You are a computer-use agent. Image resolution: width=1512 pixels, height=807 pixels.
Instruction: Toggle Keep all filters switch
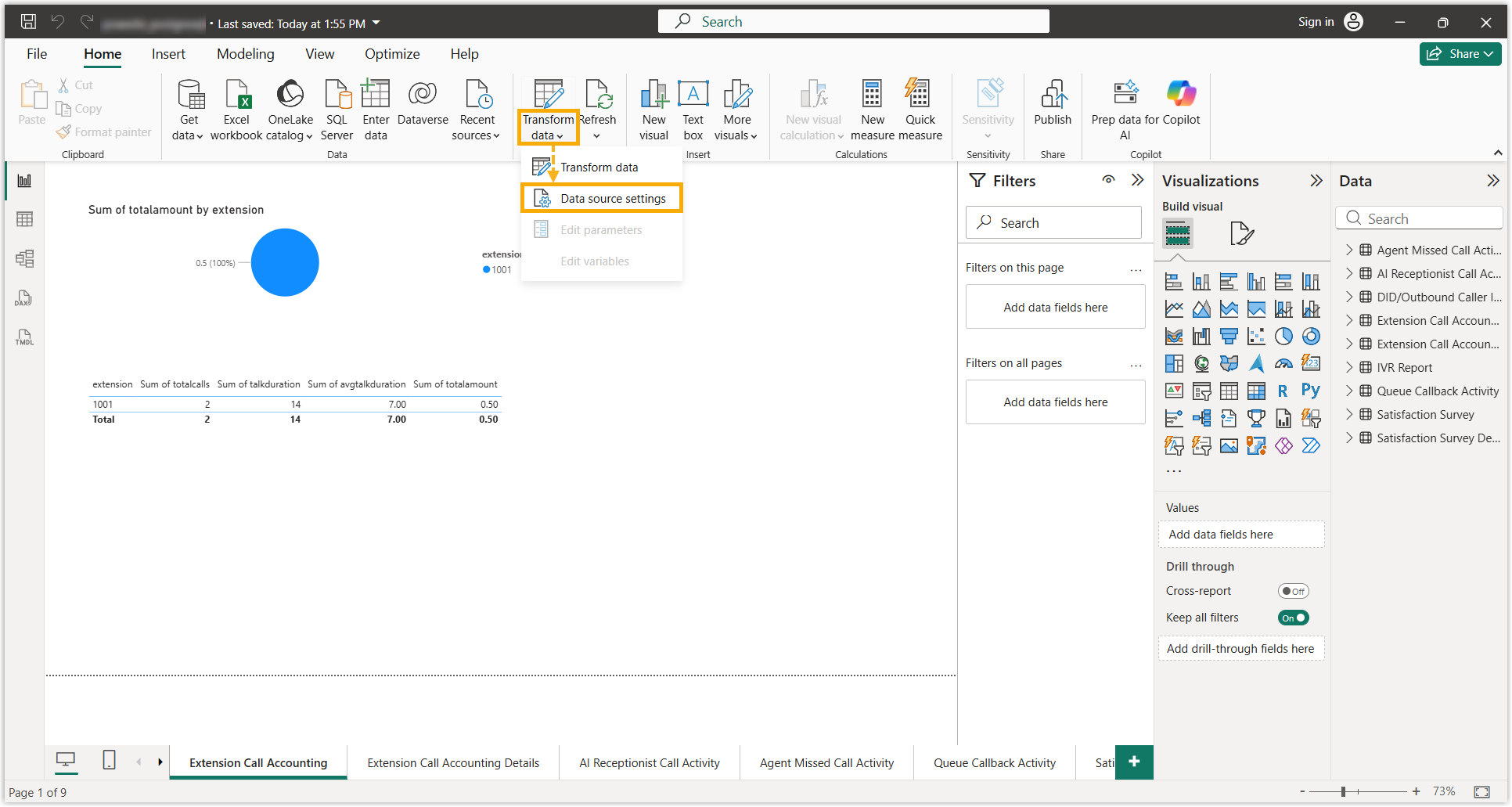point(1293,618)
